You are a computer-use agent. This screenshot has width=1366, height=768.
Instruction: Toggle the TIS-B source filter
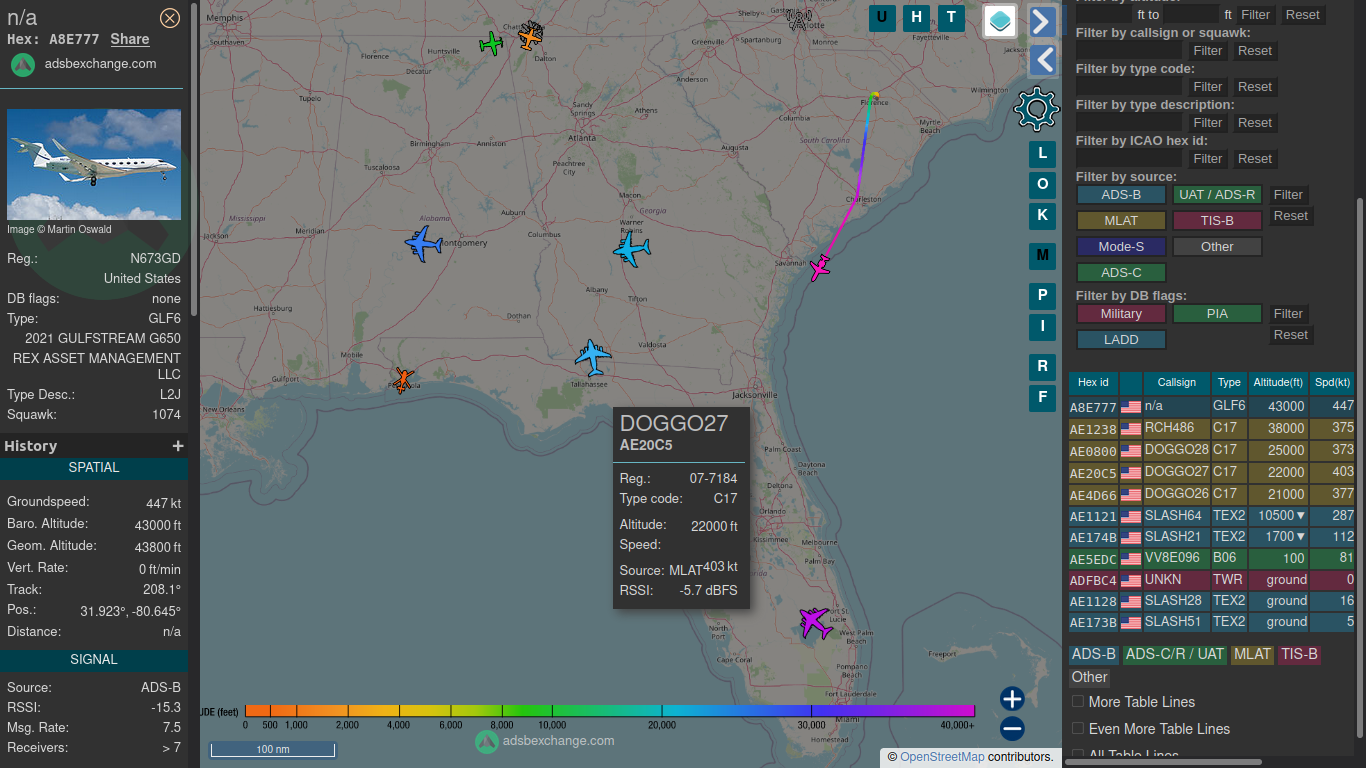click(x=1217, y=221)
